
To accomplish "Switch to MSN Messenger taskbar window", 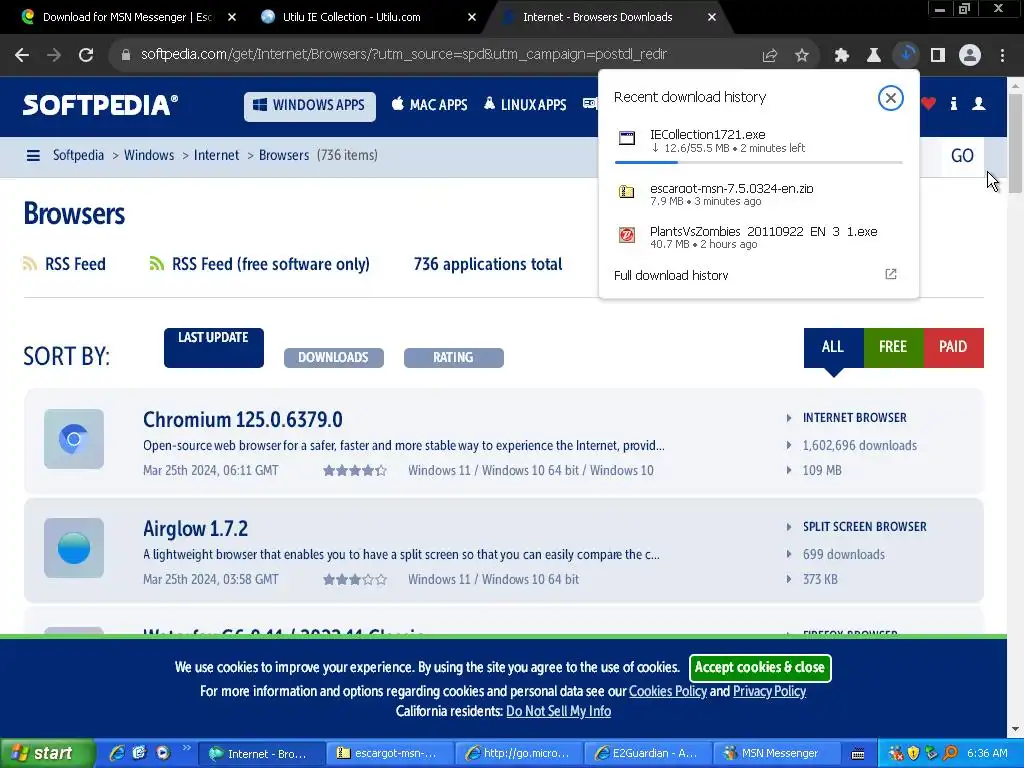I will click(775, 754).
